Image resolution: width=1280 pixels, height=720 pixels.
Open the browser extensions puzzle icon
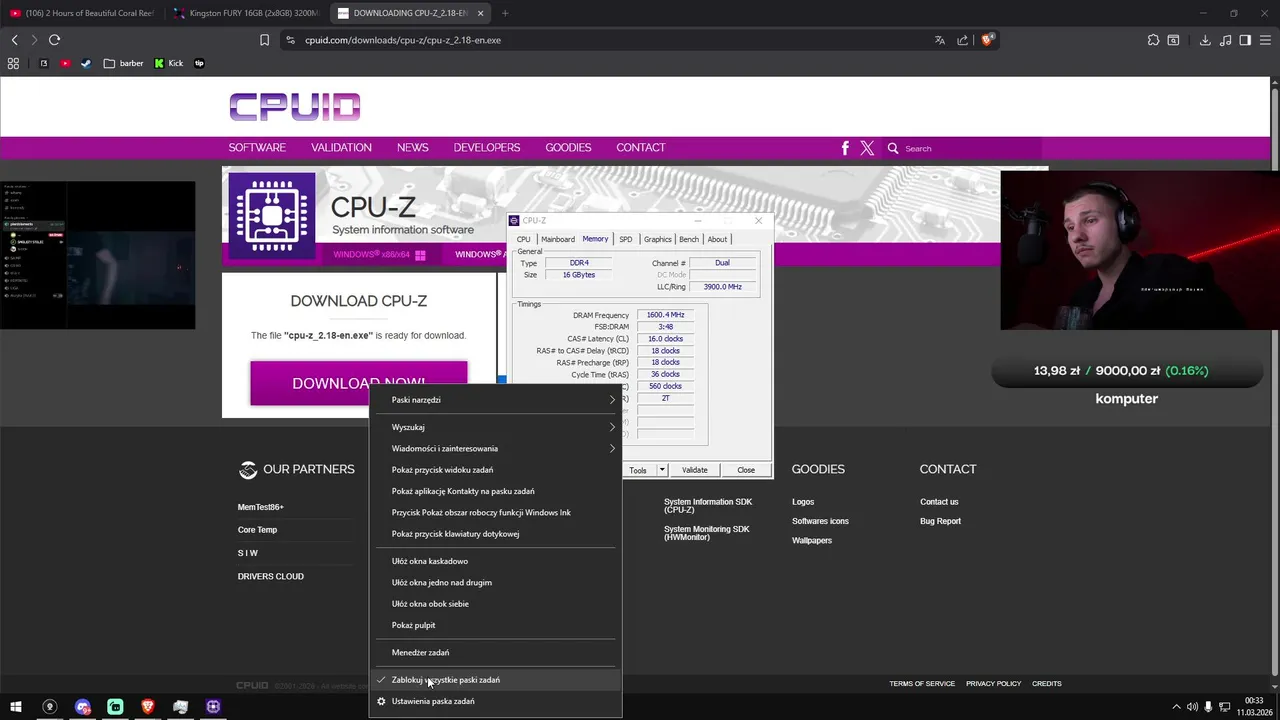point(1153,40)
